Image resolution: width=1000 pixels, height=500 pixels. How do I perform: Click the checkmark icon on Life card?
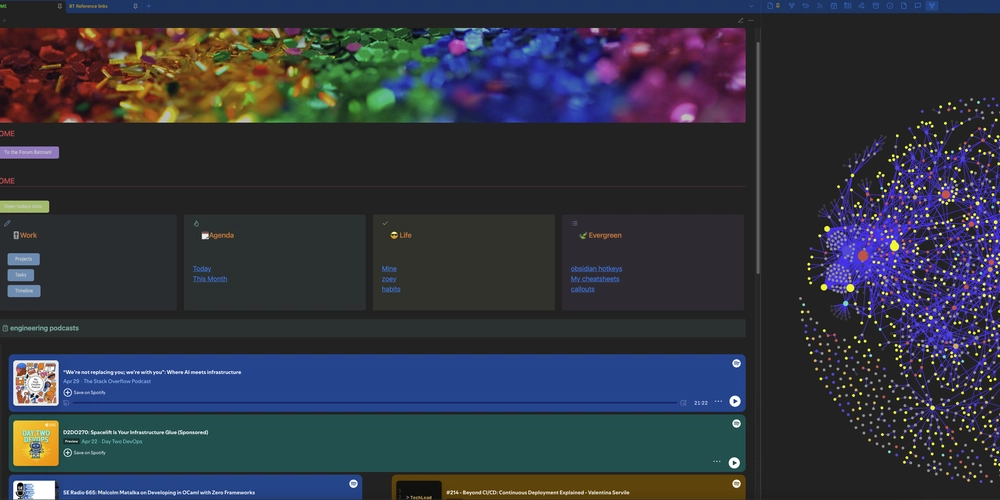coord(385,223)
